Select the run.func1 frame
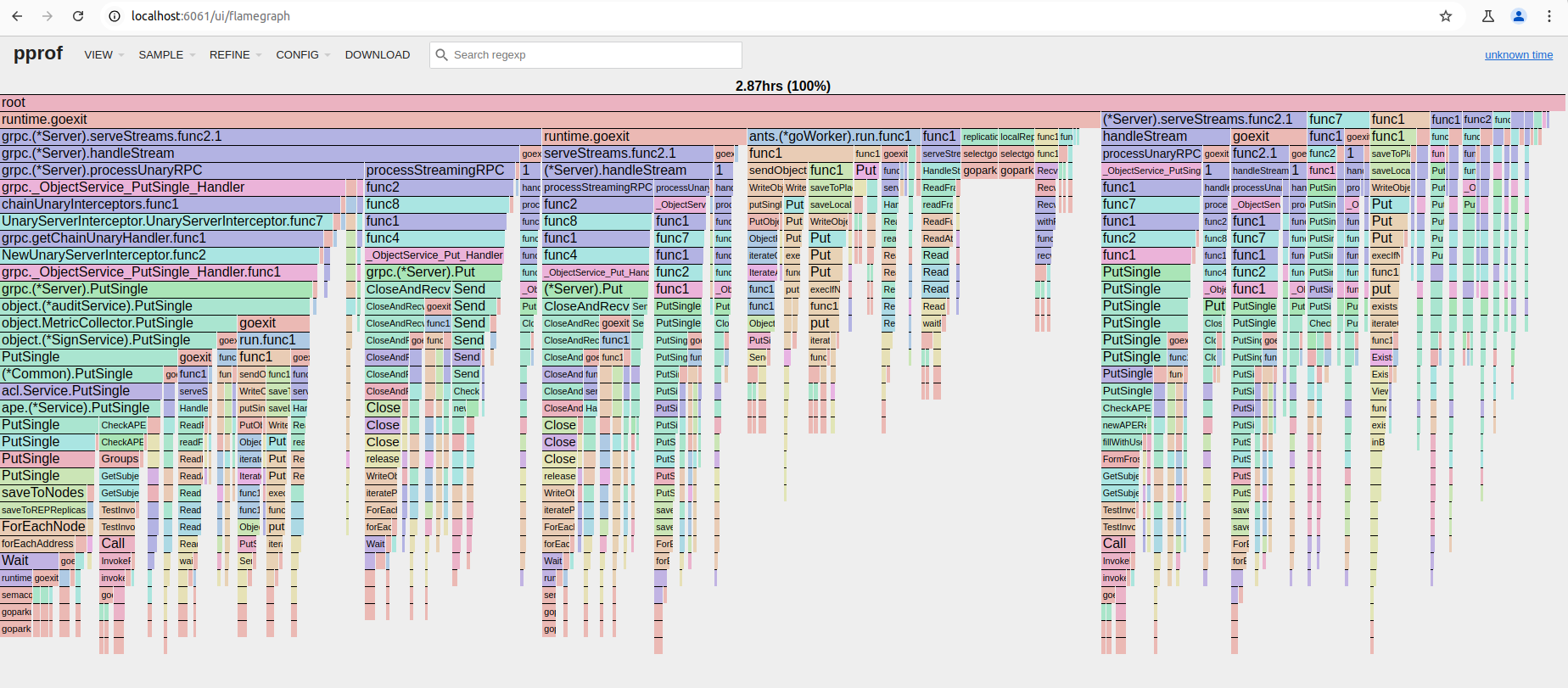 [x=273, y=340]
